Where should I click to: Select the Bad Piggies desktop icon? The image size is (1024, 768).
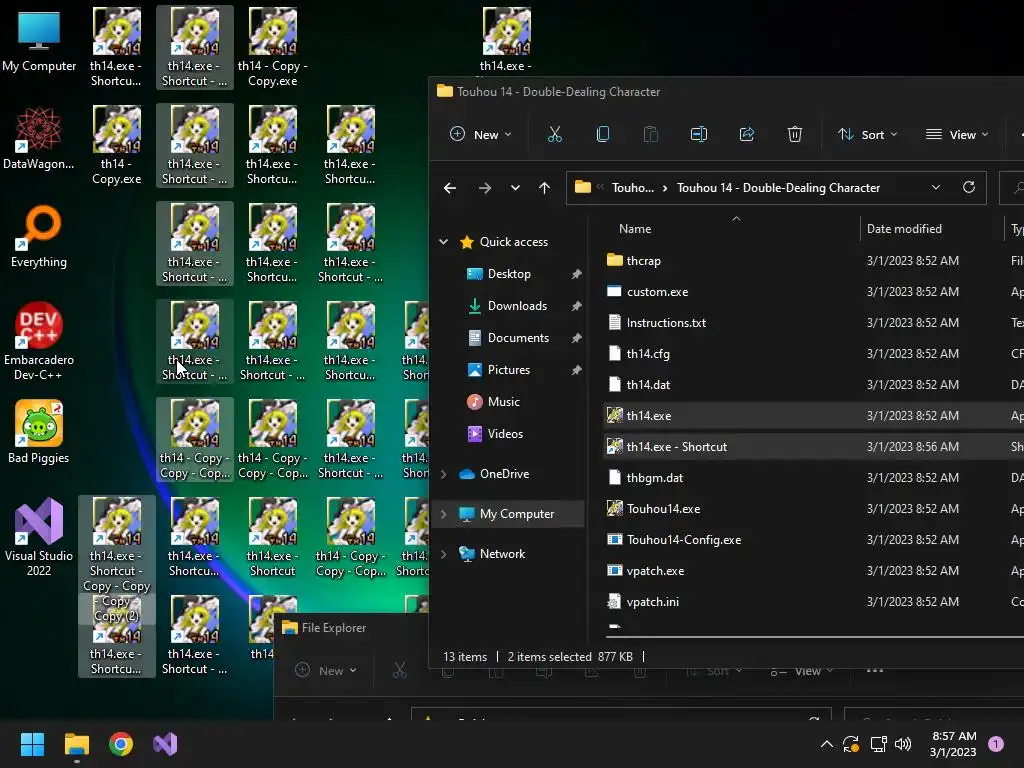click(x=39, y=432)
